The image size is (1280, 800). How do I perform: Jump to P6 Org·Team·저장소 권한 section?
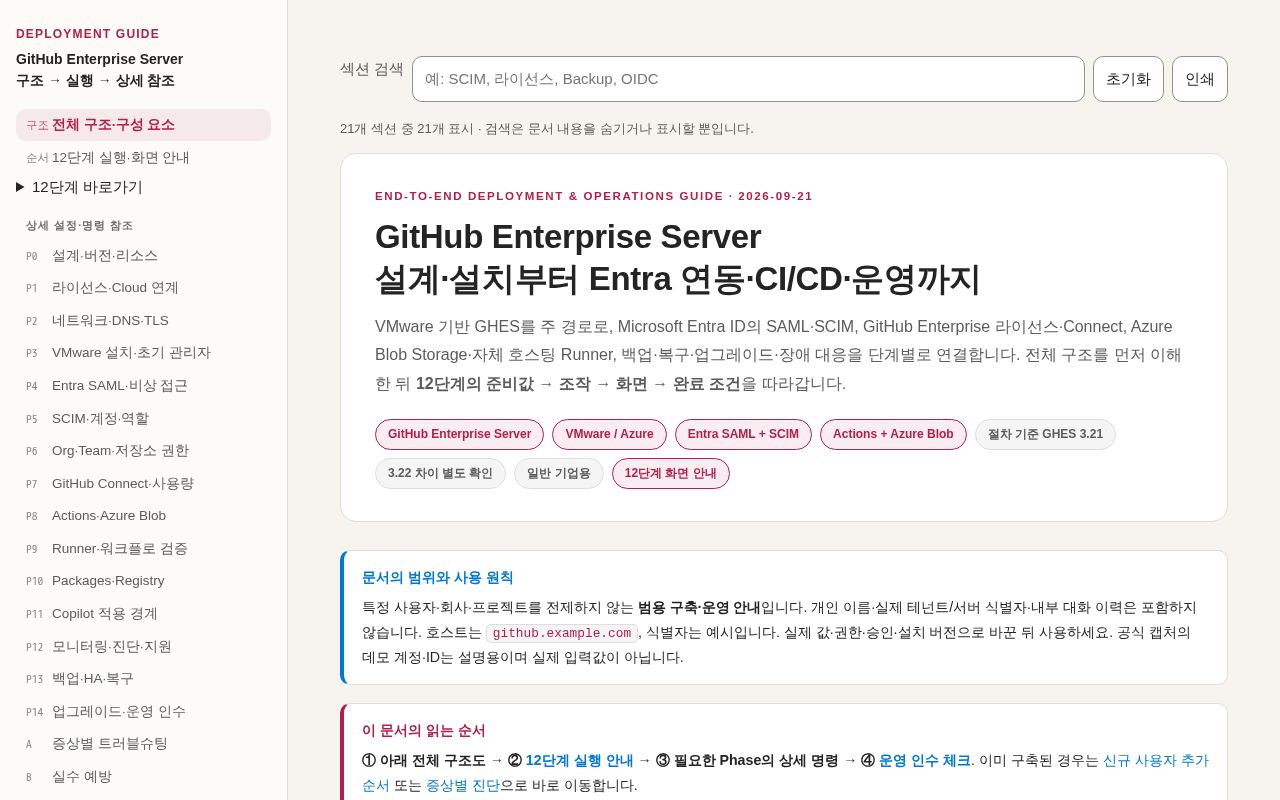(x=143, y=451)
